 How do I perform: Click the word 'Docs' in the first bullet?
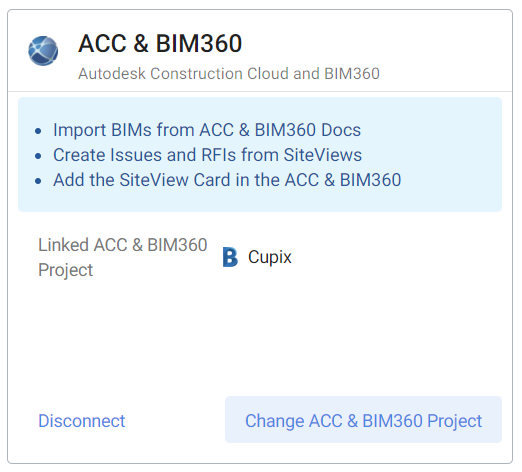(x=341, y=130)
